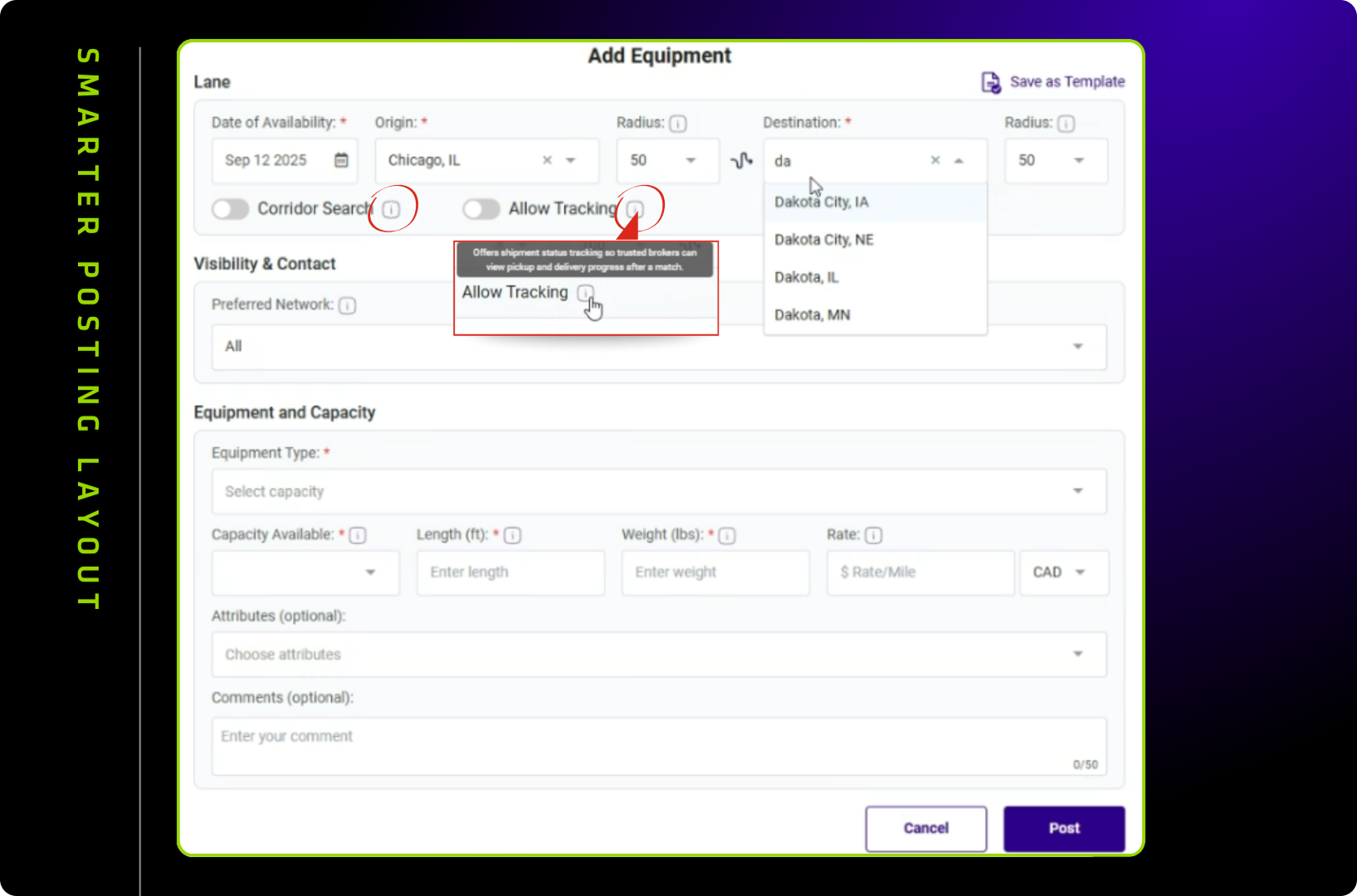Screen dimensions: 1357x896
Task: Clear the Chicago, IL origin with X
Action: pos(547,160)
